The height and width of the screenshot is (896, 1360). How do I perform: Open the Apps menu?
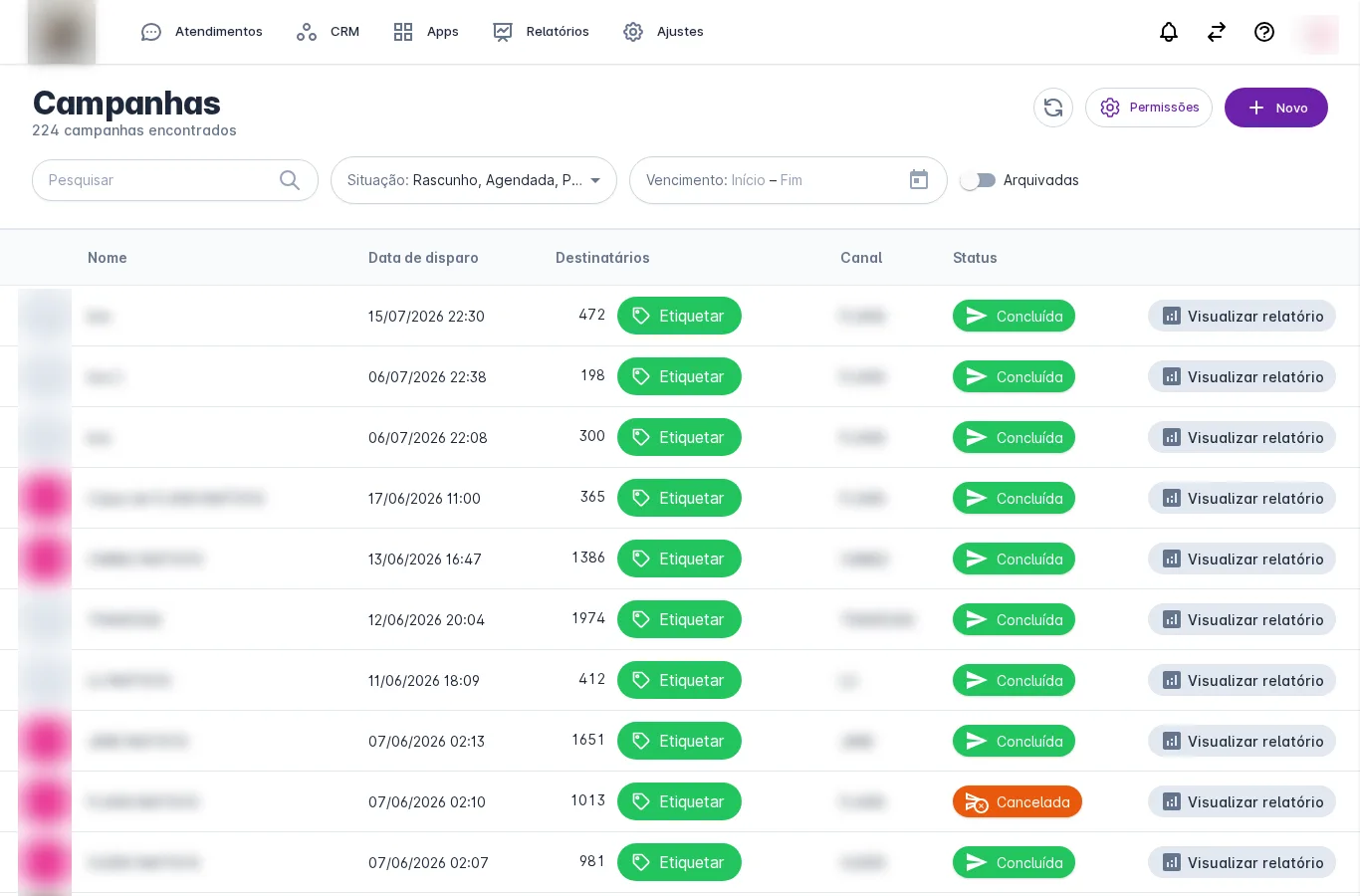pyautogui.click(x=426, y=32)
